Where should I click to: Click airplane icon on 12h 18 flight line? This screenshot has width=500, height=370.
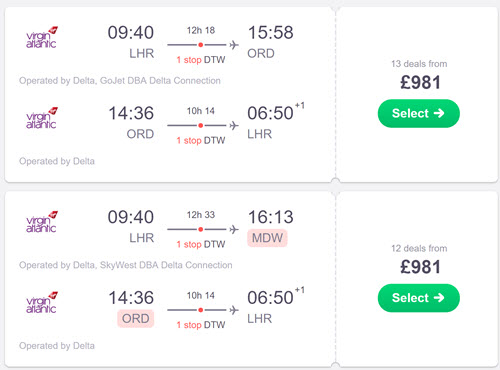click(x=234, y=45)
